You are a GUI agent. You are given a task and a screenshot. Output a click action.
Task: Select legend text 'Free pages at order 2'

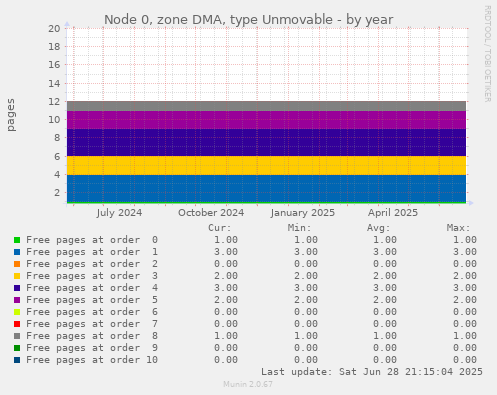click(92, 264)
